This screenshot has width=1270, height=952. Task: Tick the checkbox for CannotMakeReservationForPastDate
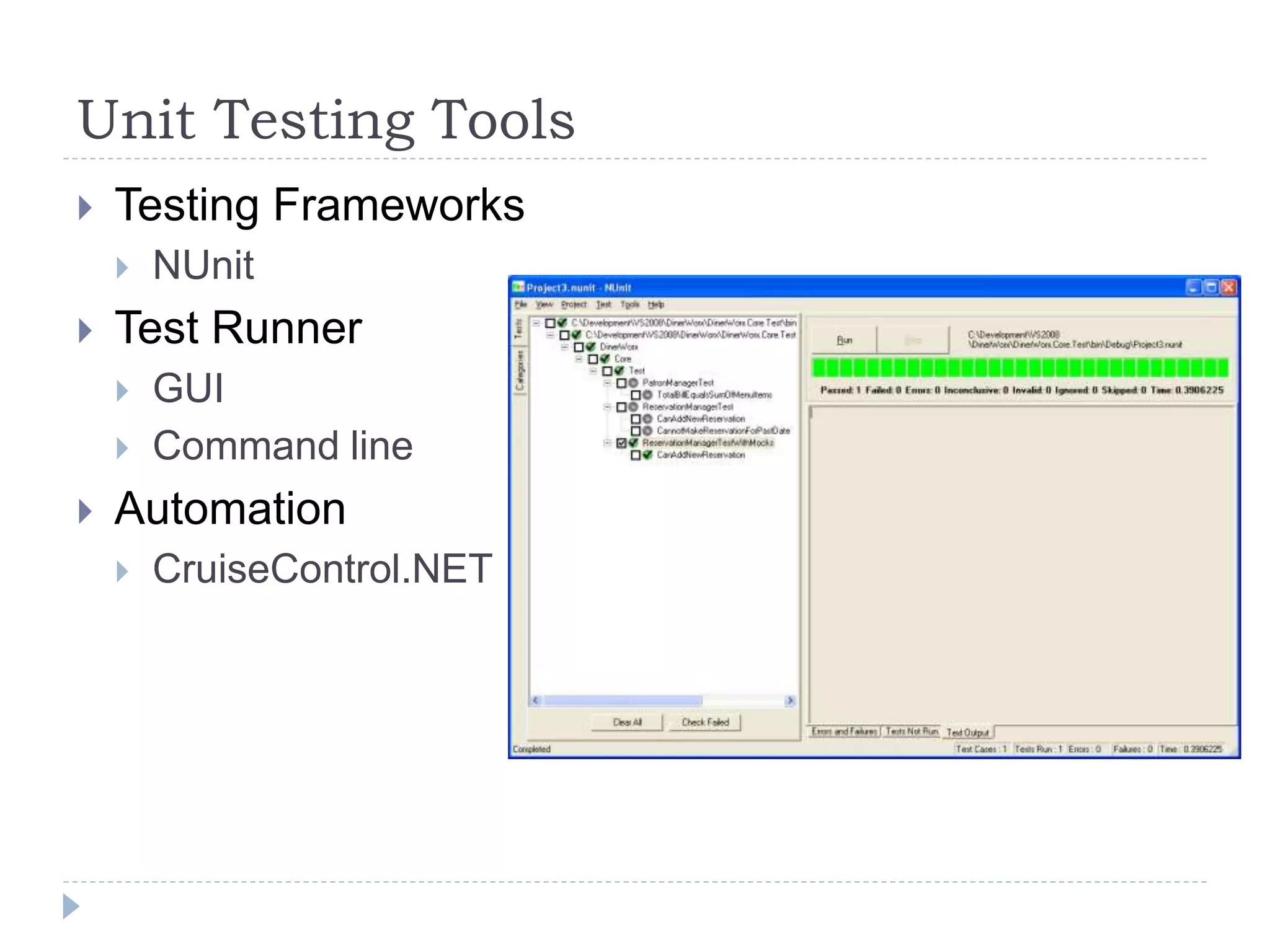point(636,431)
